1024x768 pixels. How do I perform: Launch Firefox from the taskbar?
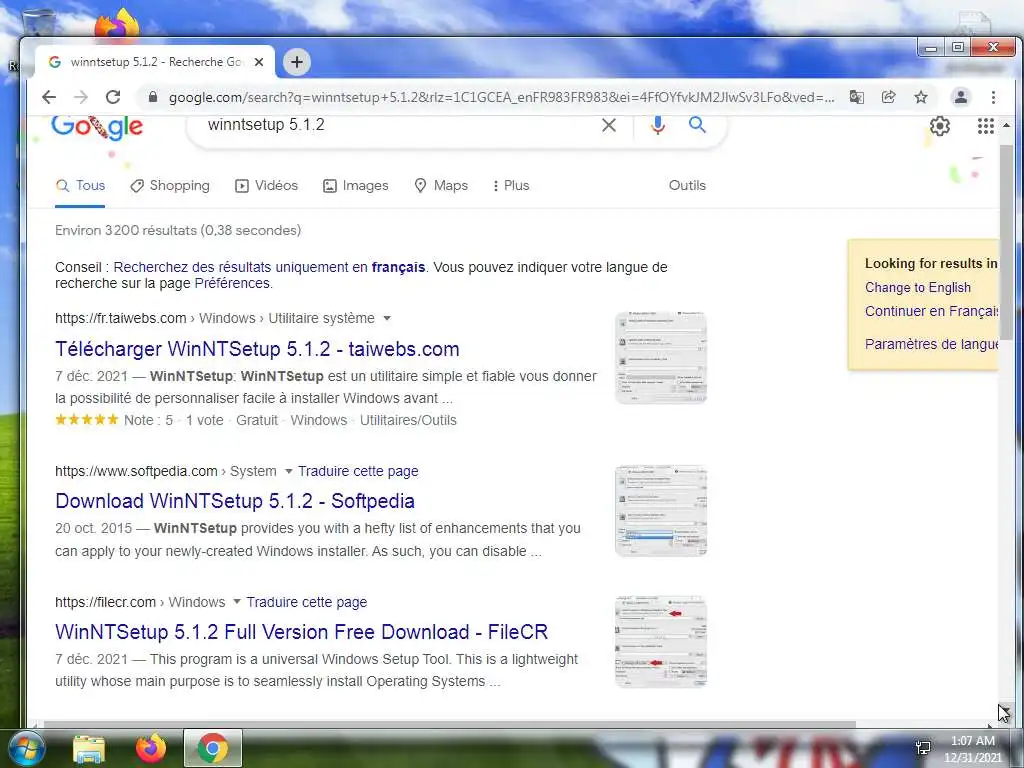point(151,748)
